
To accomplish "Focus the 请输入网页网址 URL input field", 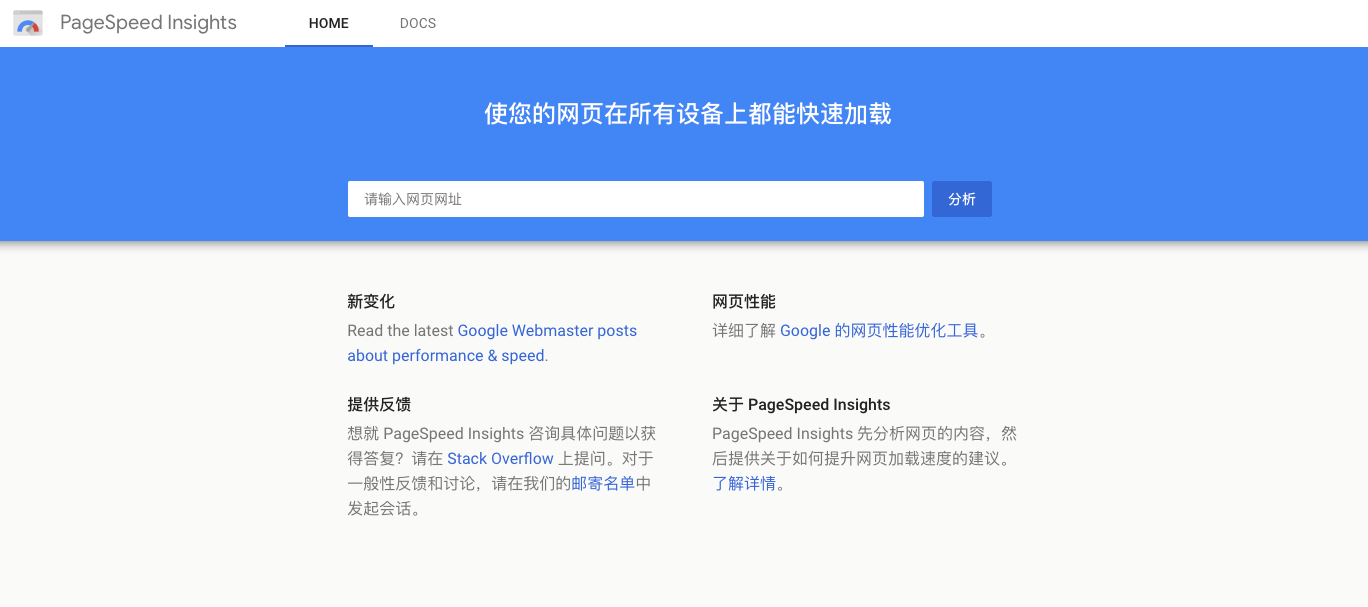I will click(x=636, y=199).
